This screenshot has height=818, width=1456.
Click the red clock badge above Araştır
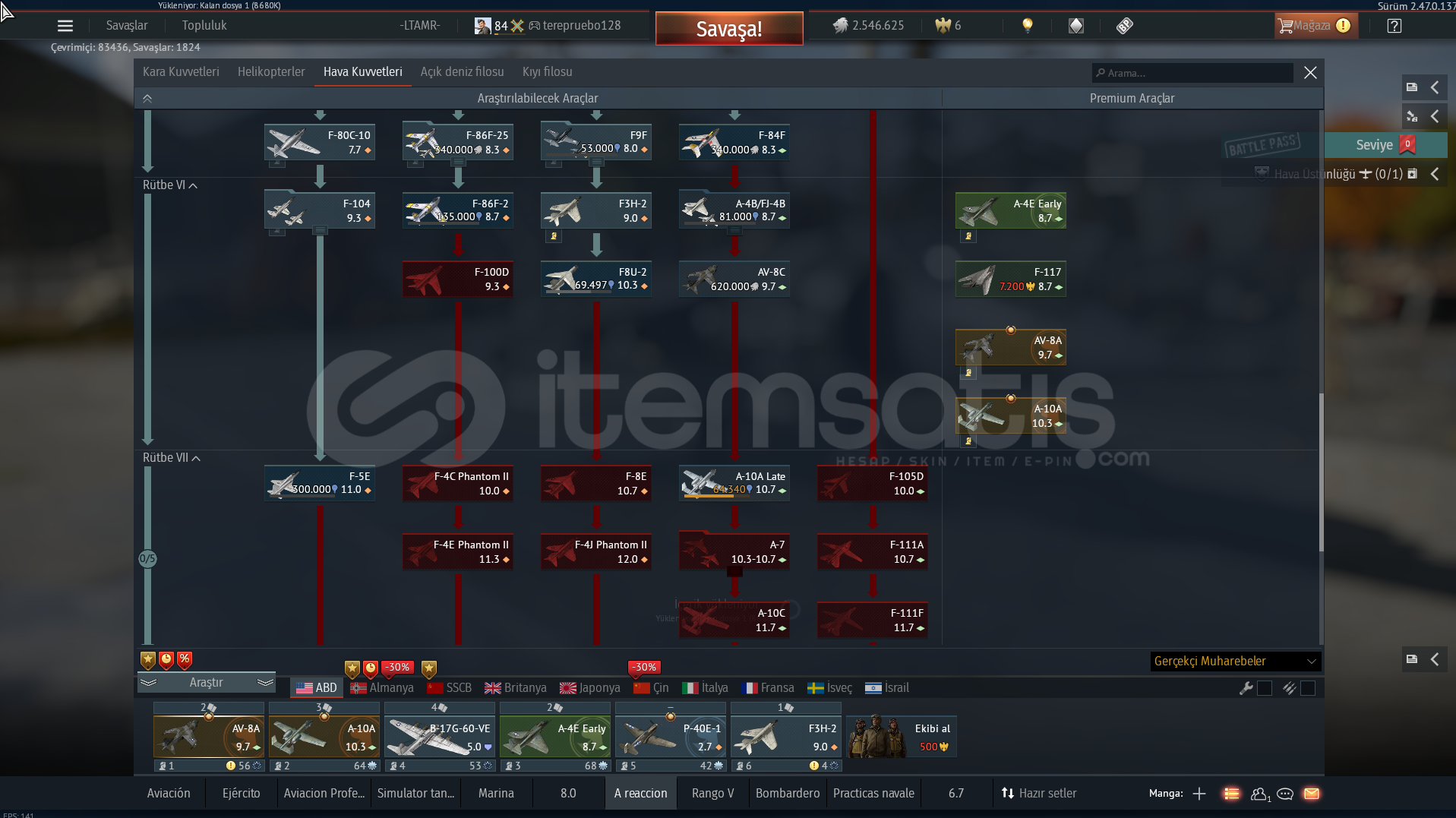[x=166, y=659]
